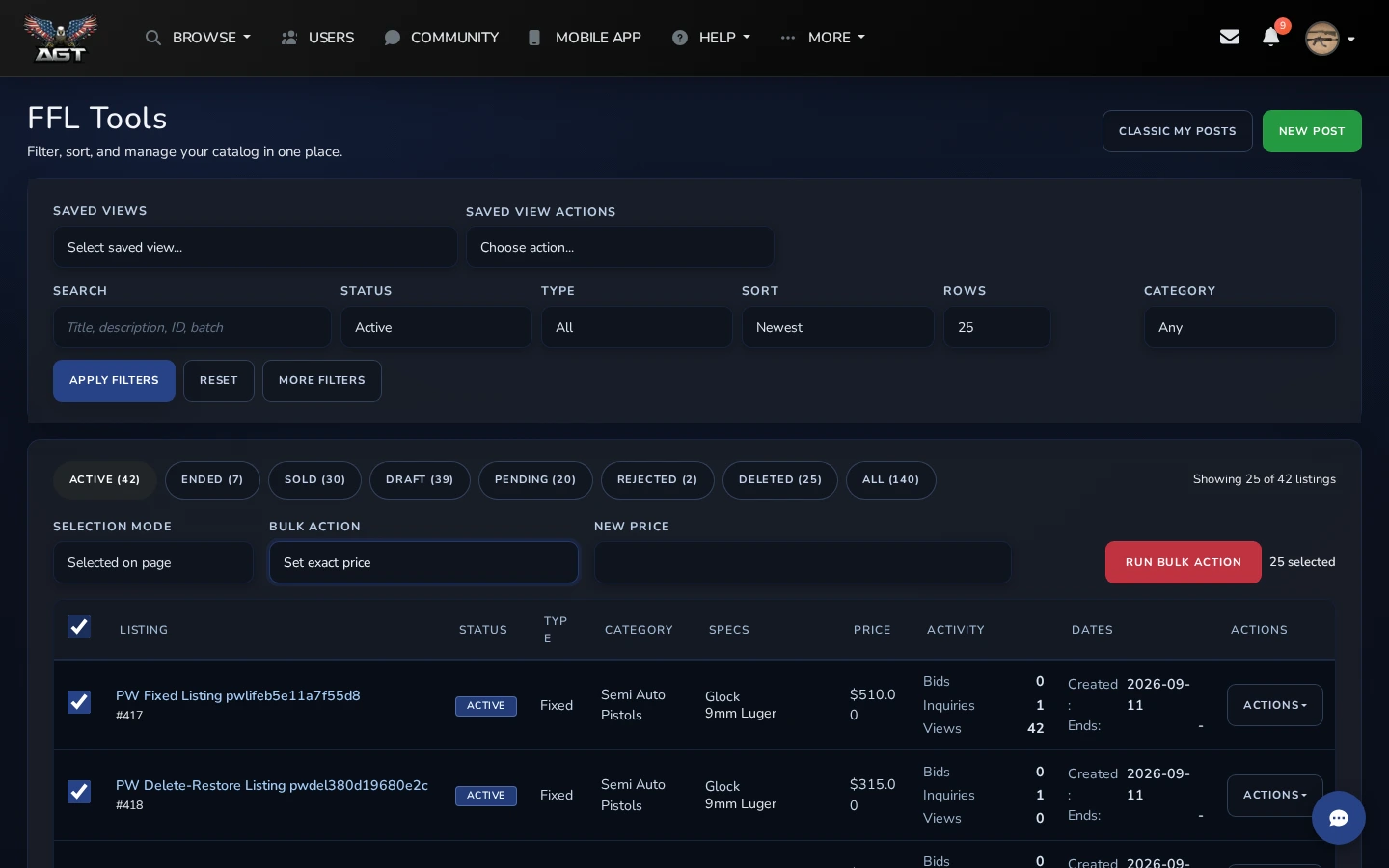This screenshot has width=1389, height=868.
Task: Switch to the Pending (20) tab
Action: tap(535, 479)
